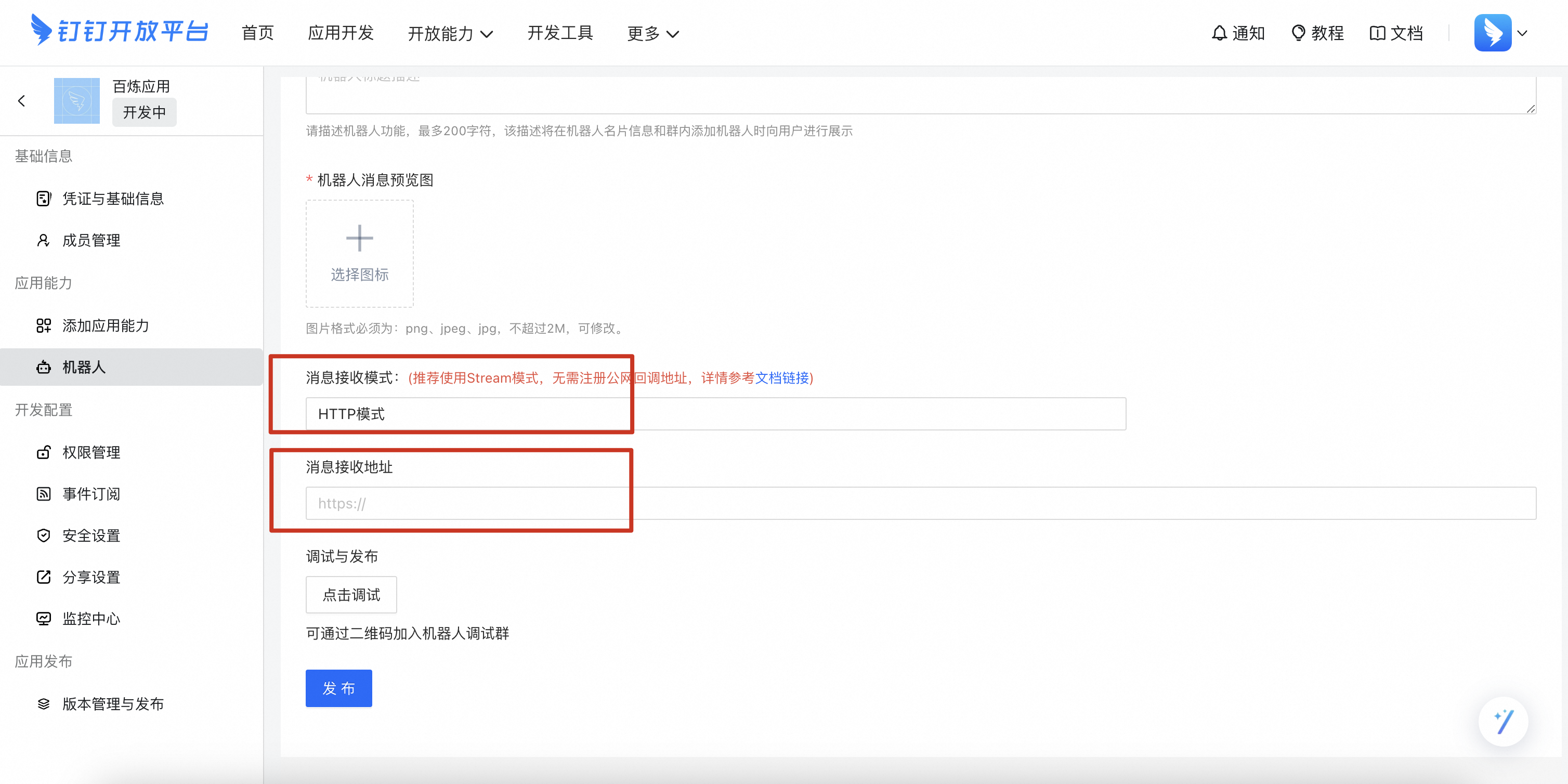Go to the 应用开发 nav tab
This screenshot has width=1568, height=784.
(340, 33)
